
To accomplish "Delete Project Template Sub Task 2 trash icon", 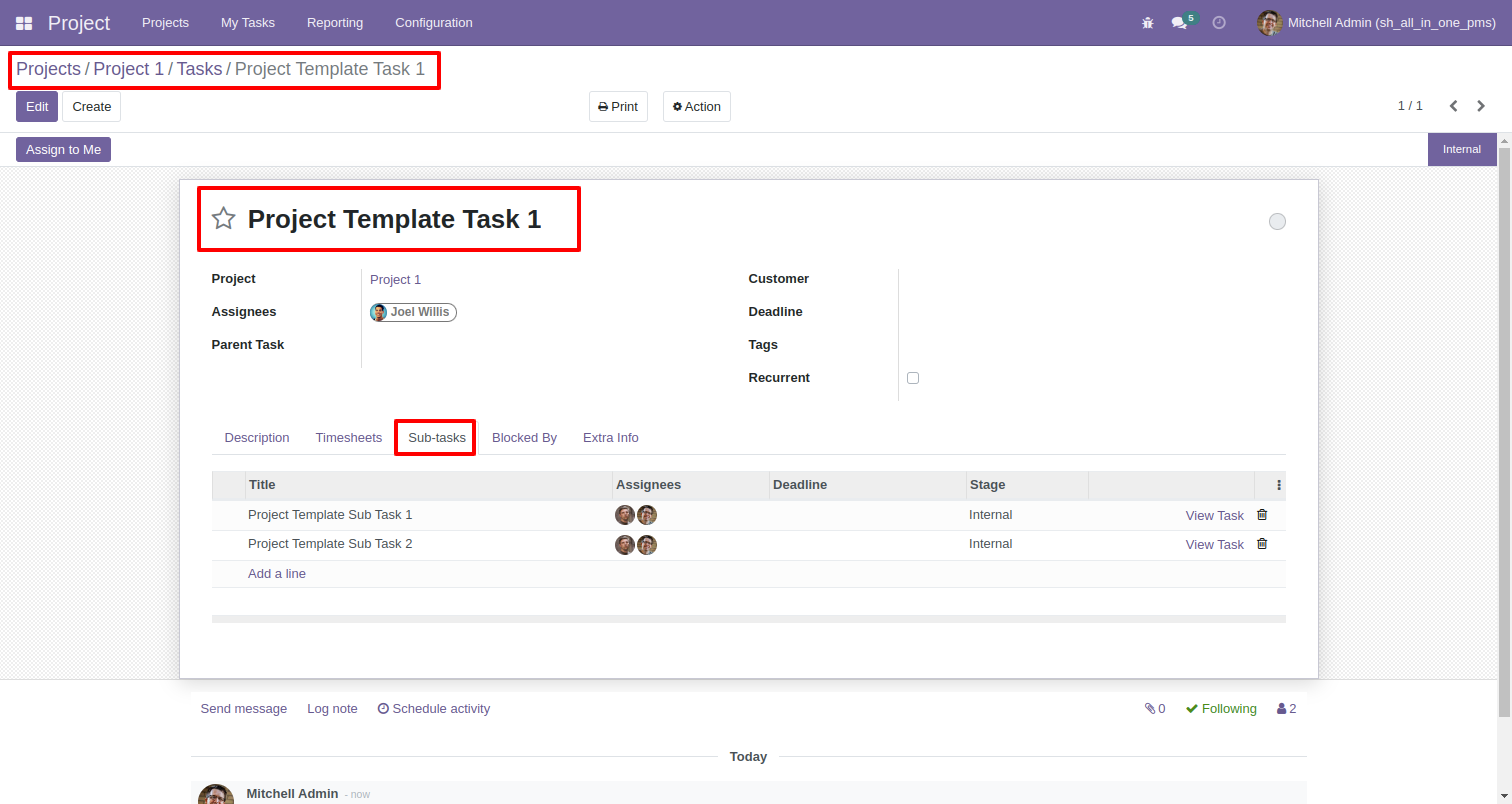I will coord(1262,544).
